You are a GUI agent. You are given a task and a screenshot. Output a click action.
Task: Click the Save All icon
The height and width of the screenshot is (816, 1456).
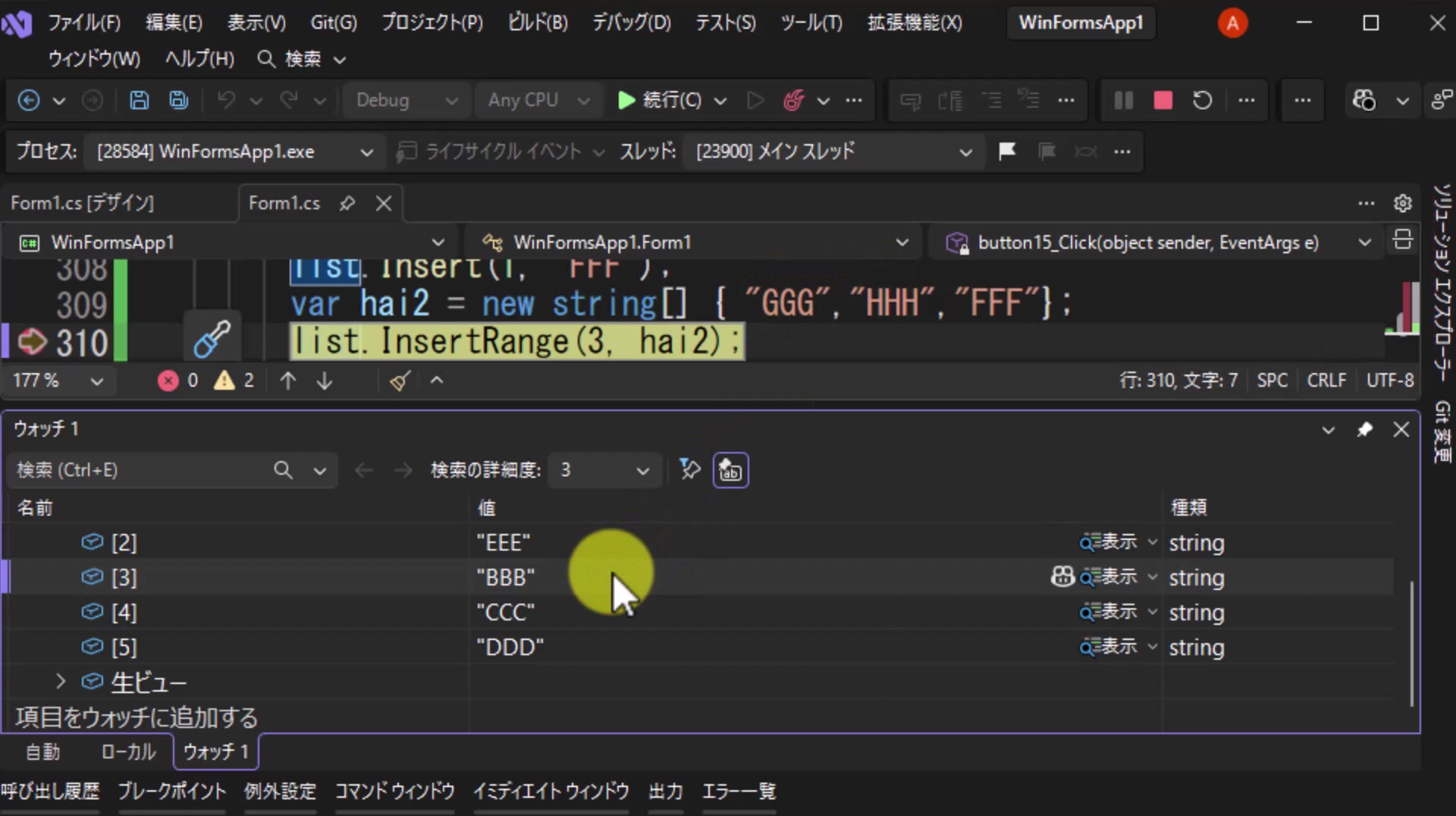tap(179, 100)
